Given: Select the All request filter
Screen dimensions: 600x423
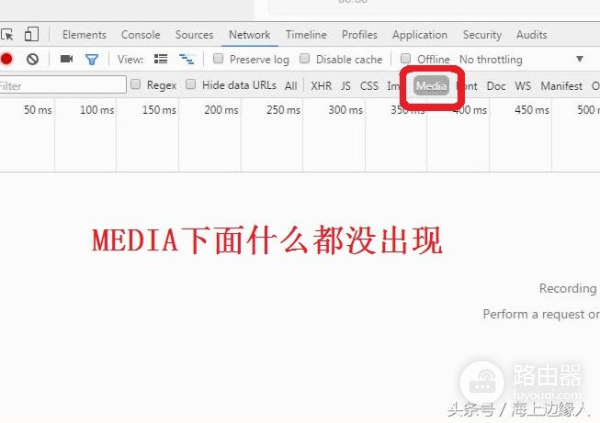Looking at the screenshot, I should point(291,86).
